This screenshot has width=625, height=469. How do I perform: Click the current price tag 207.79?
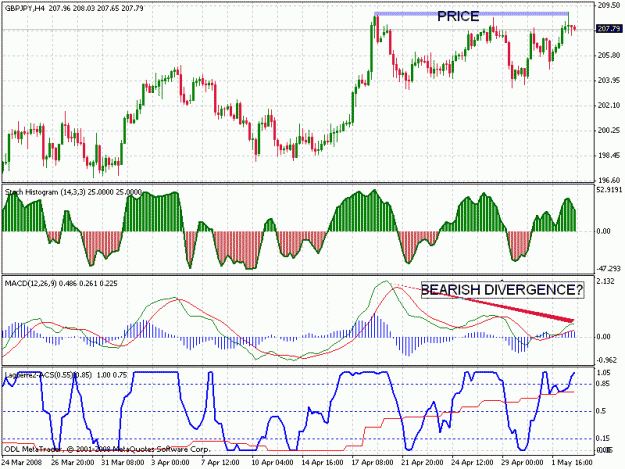click(609, 29)
